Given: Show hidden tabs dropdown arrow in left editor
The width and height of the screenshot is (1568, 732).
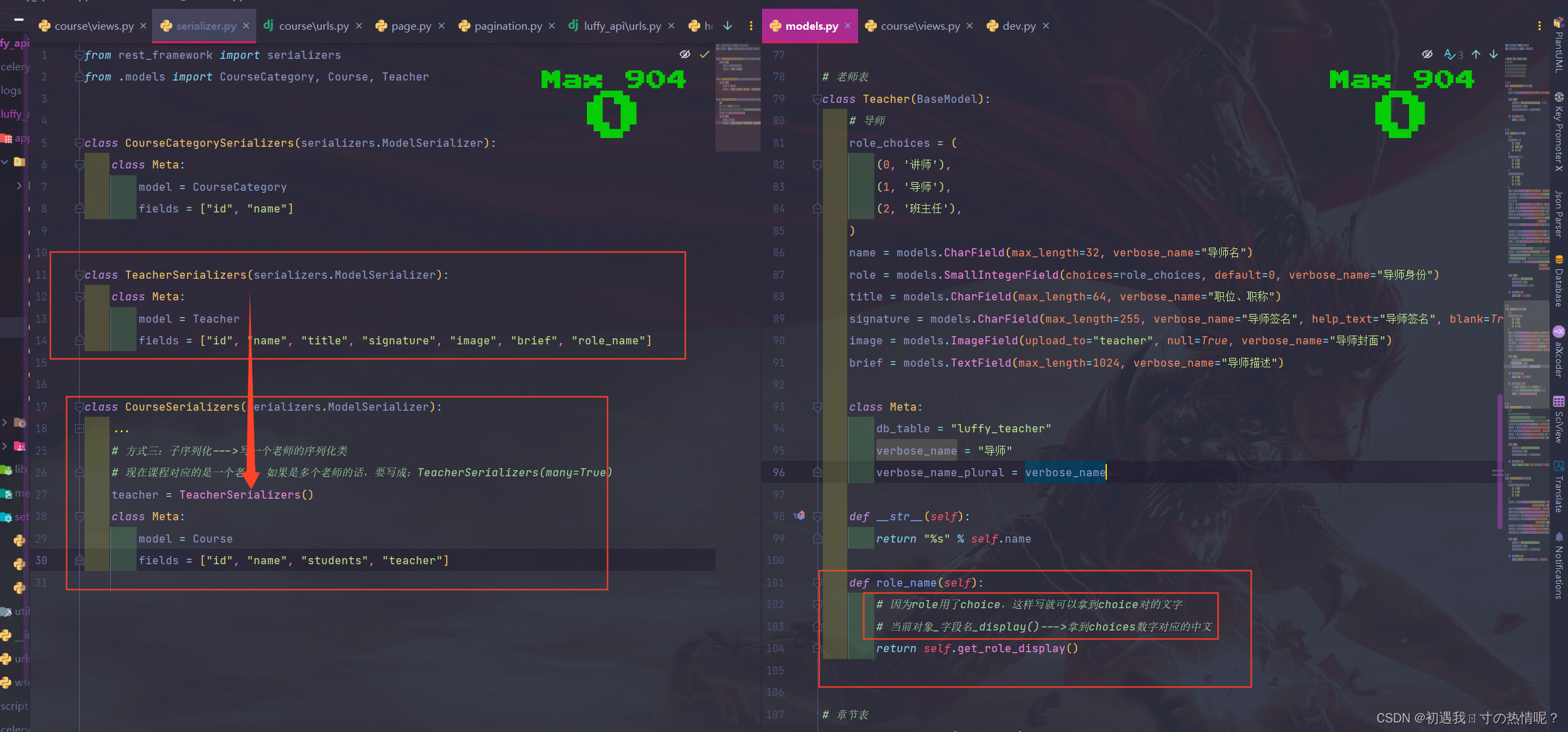Looking at the screenshot, I should pos(728,26).
